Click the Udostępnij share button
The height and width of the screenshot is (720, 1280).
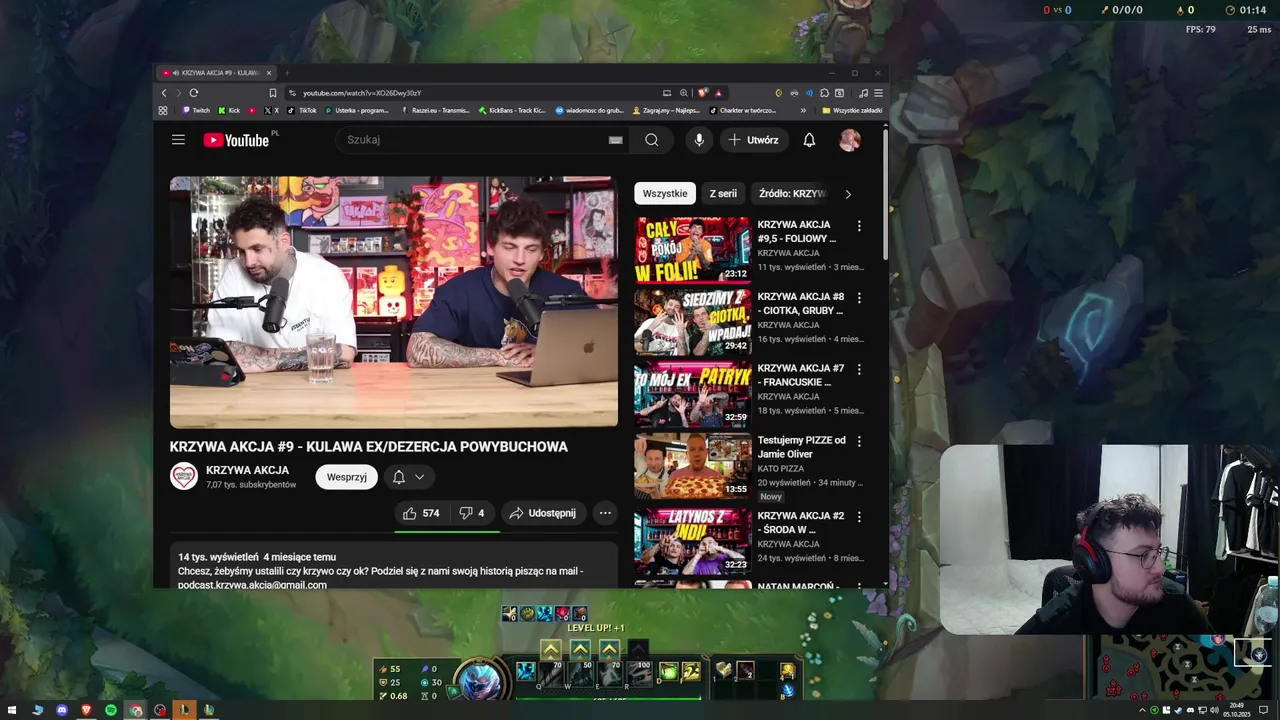542,513
